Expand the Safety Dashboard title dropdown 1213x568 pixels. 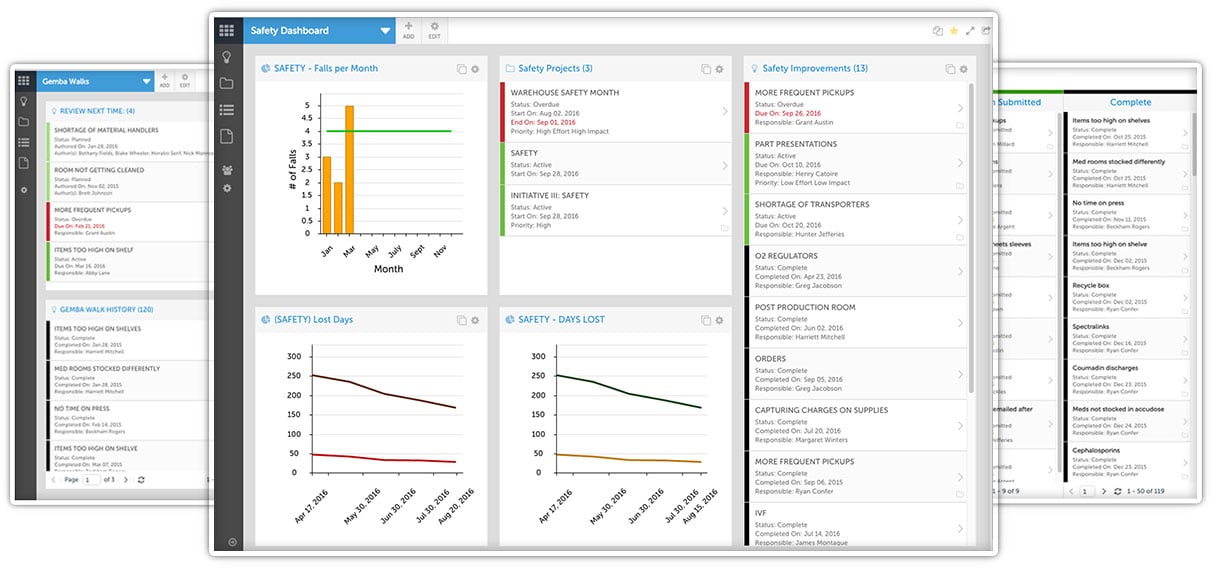[x=385, y=31]
